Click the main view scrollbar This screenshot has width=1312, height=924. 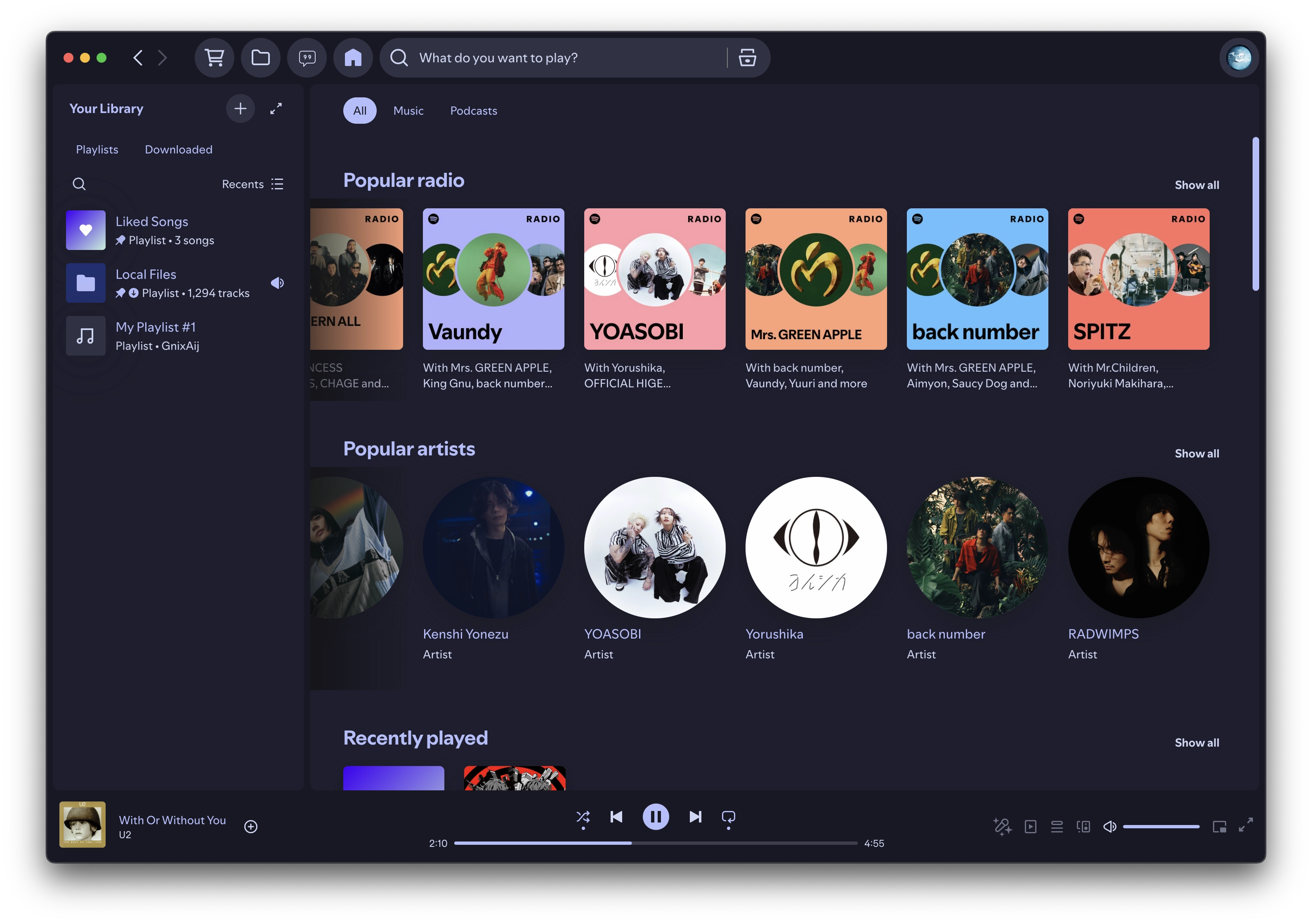[x=1256, y=214]
